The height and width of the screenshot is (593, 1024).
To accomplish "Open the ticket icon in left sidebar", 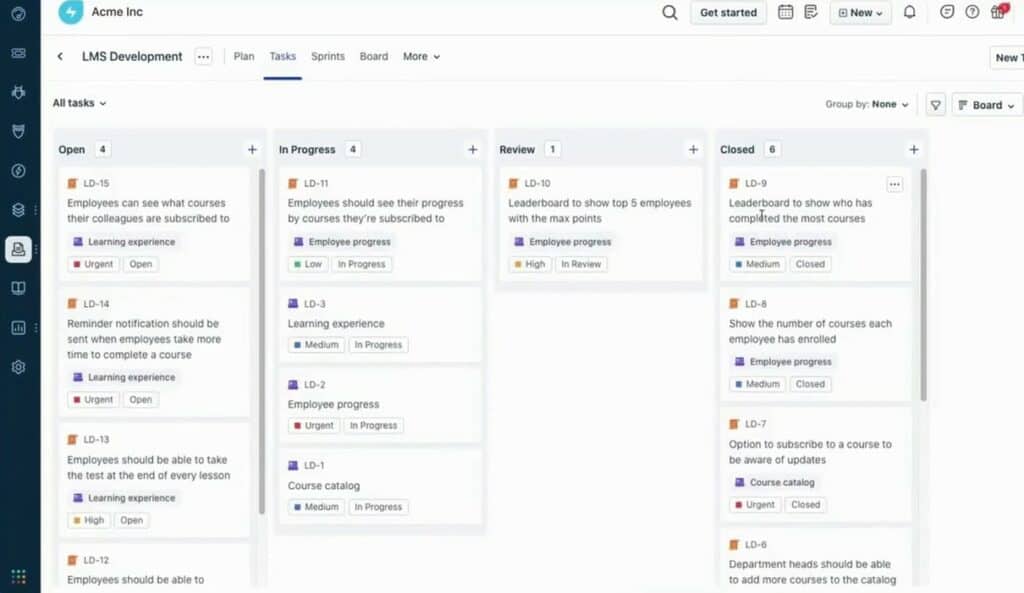I will pyautogui.click(x=18, y=53).
